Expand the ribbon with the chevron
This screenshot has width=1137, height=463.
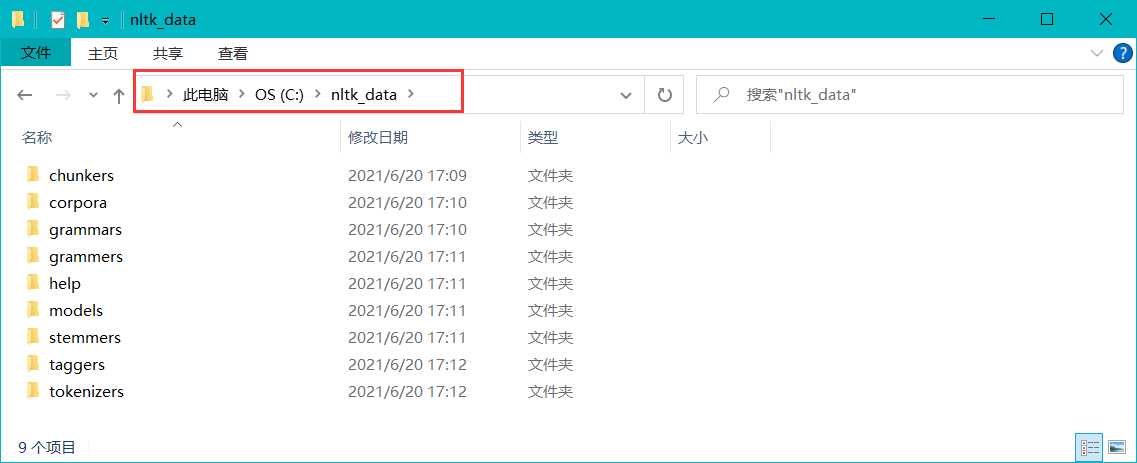tap(1096, 53)
